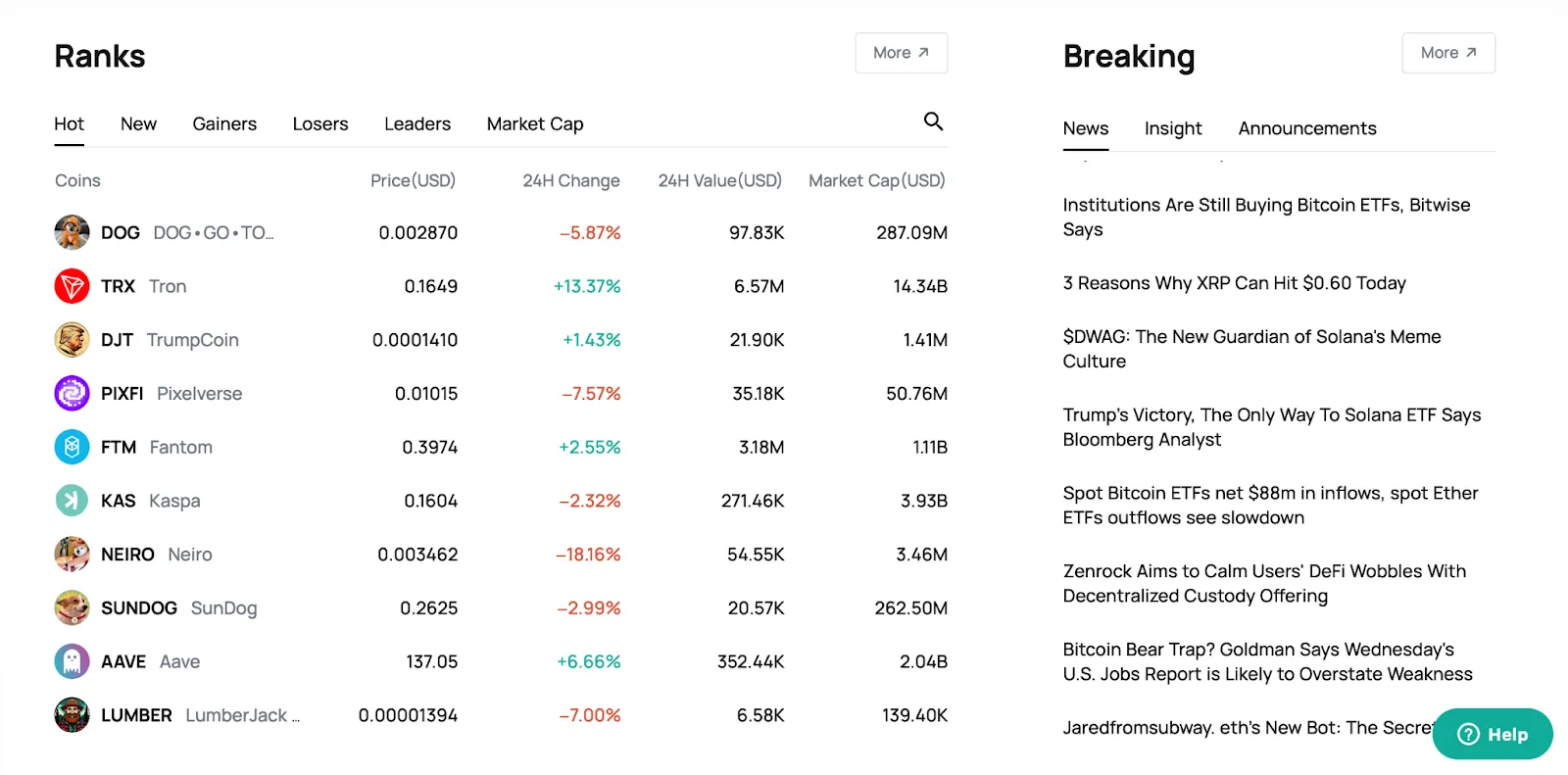Screen dimensions: 1568x775
Task: Click the SUNDOG coin icon
Action: (72, 607)
